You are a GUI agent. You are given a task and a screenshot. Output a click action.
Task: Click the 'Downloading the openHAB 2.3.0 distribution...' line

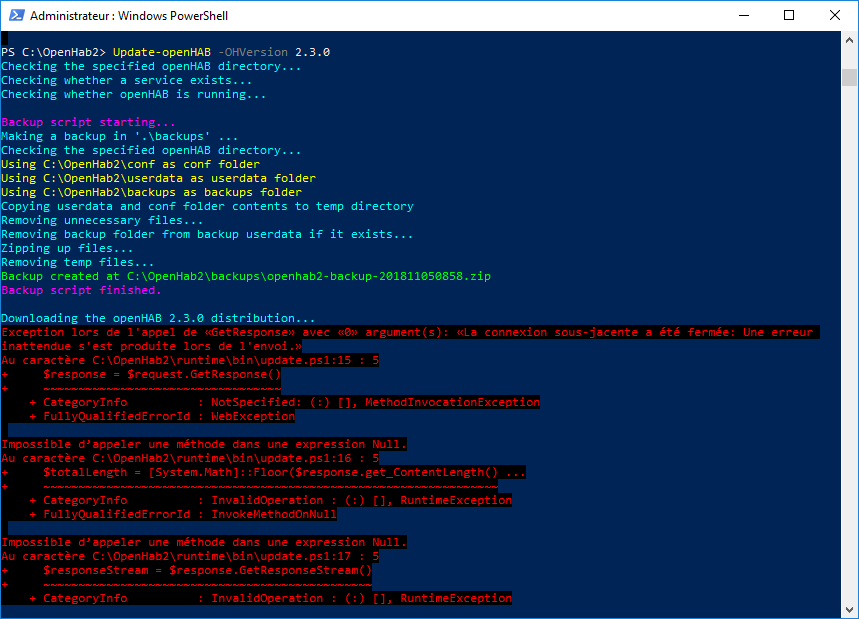coord(158,318)
